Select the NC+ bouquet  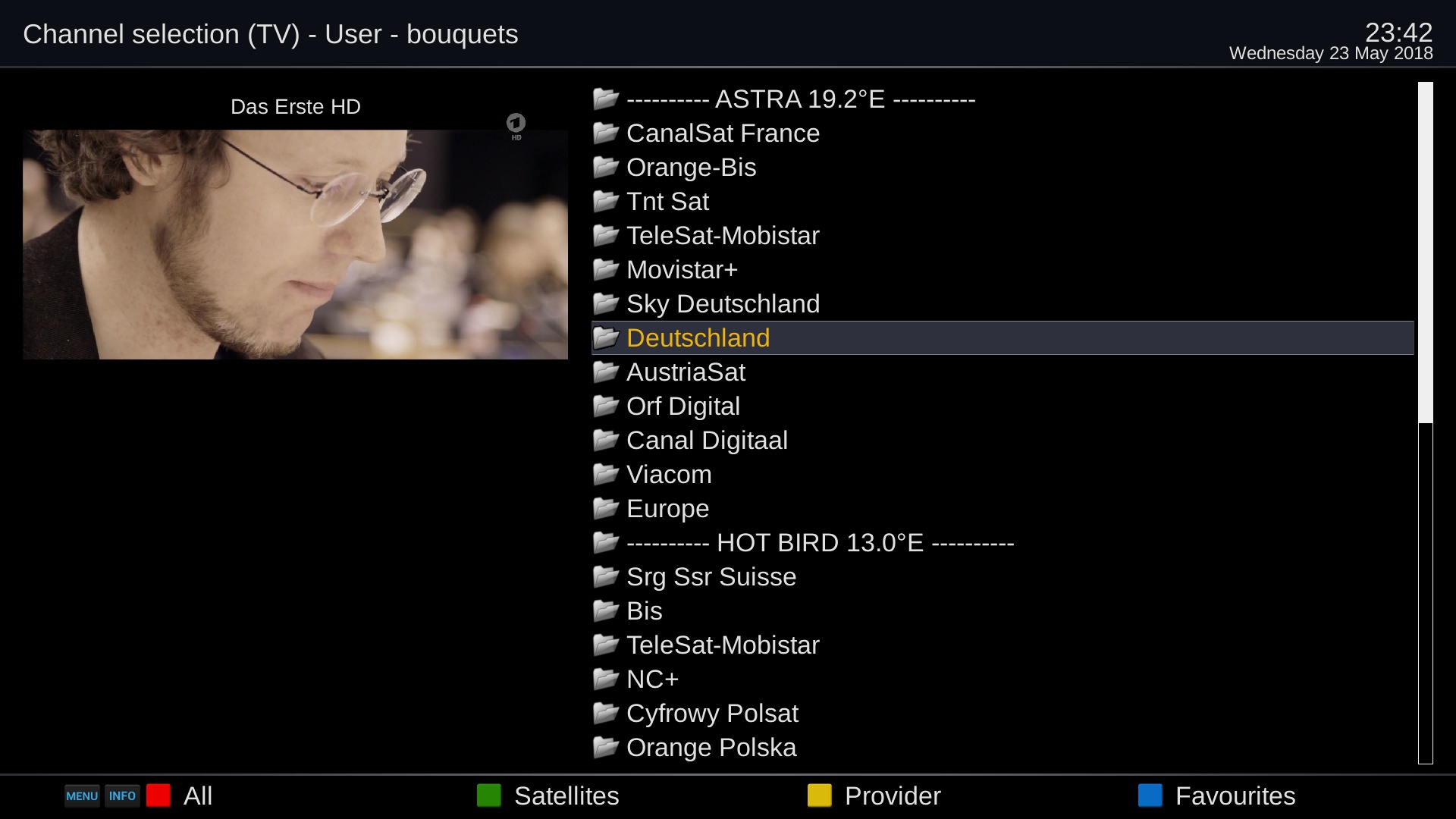(x=1003, y=679)
